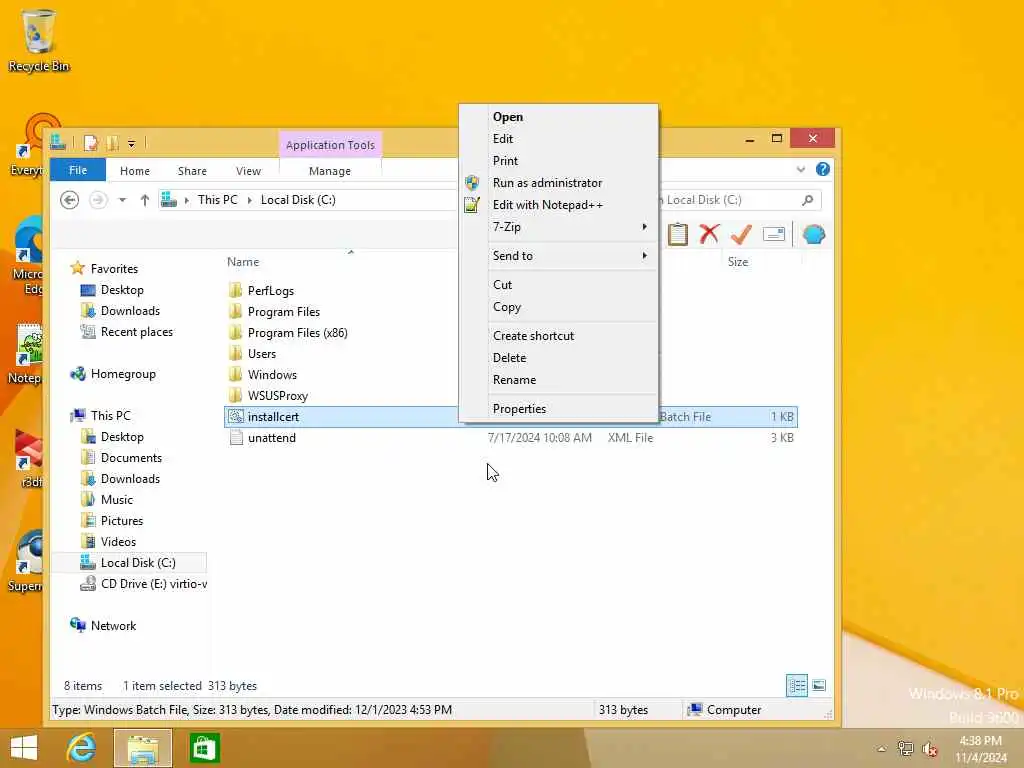Screen dimensions: 1024x768
Task: Open Explorer help question mark icon
Action: coord(823,169)
